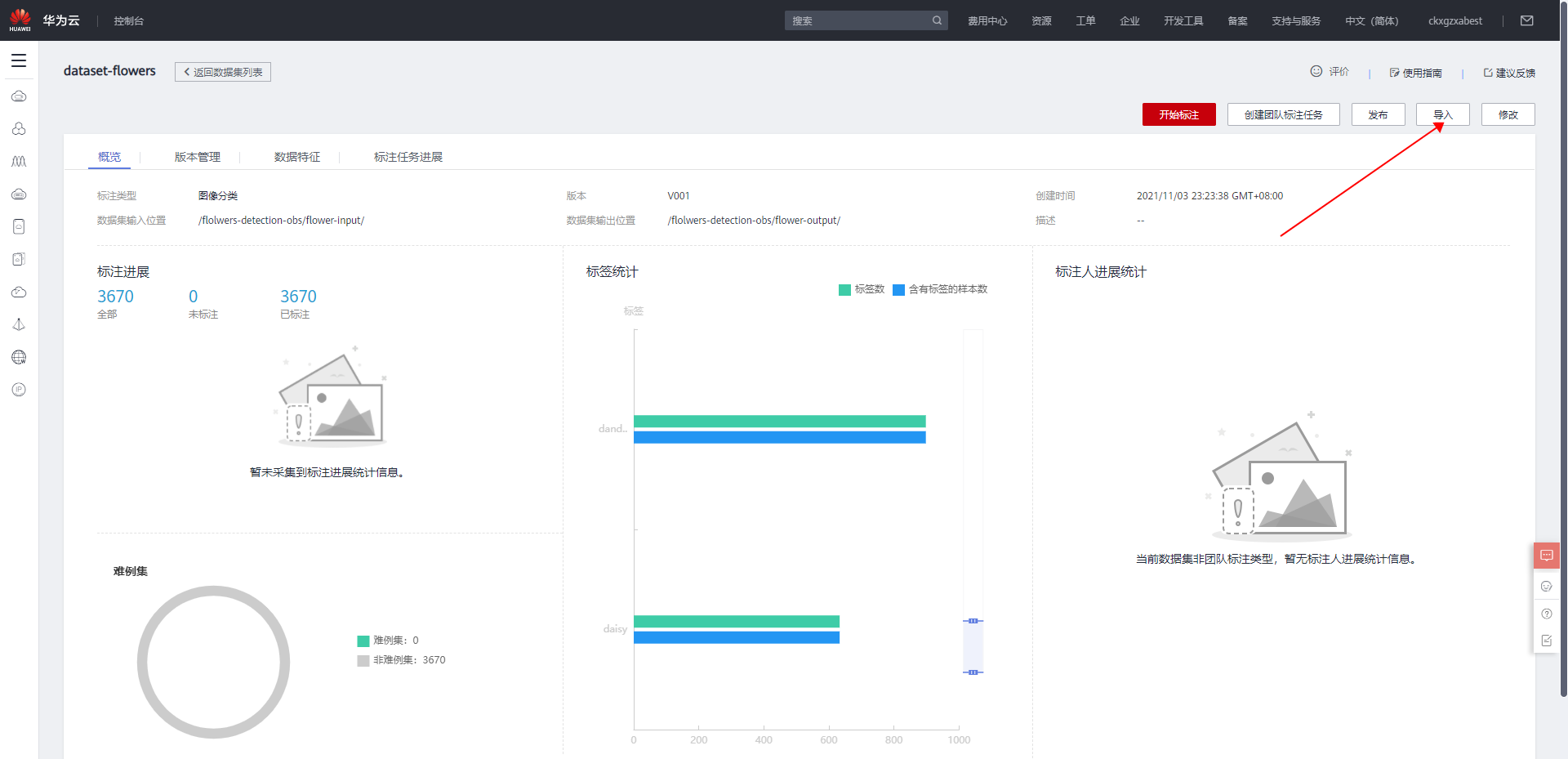Click the single document-with-cloud sidebar icon
Viewport: 1568px width, 759px height.
[19, 226]
